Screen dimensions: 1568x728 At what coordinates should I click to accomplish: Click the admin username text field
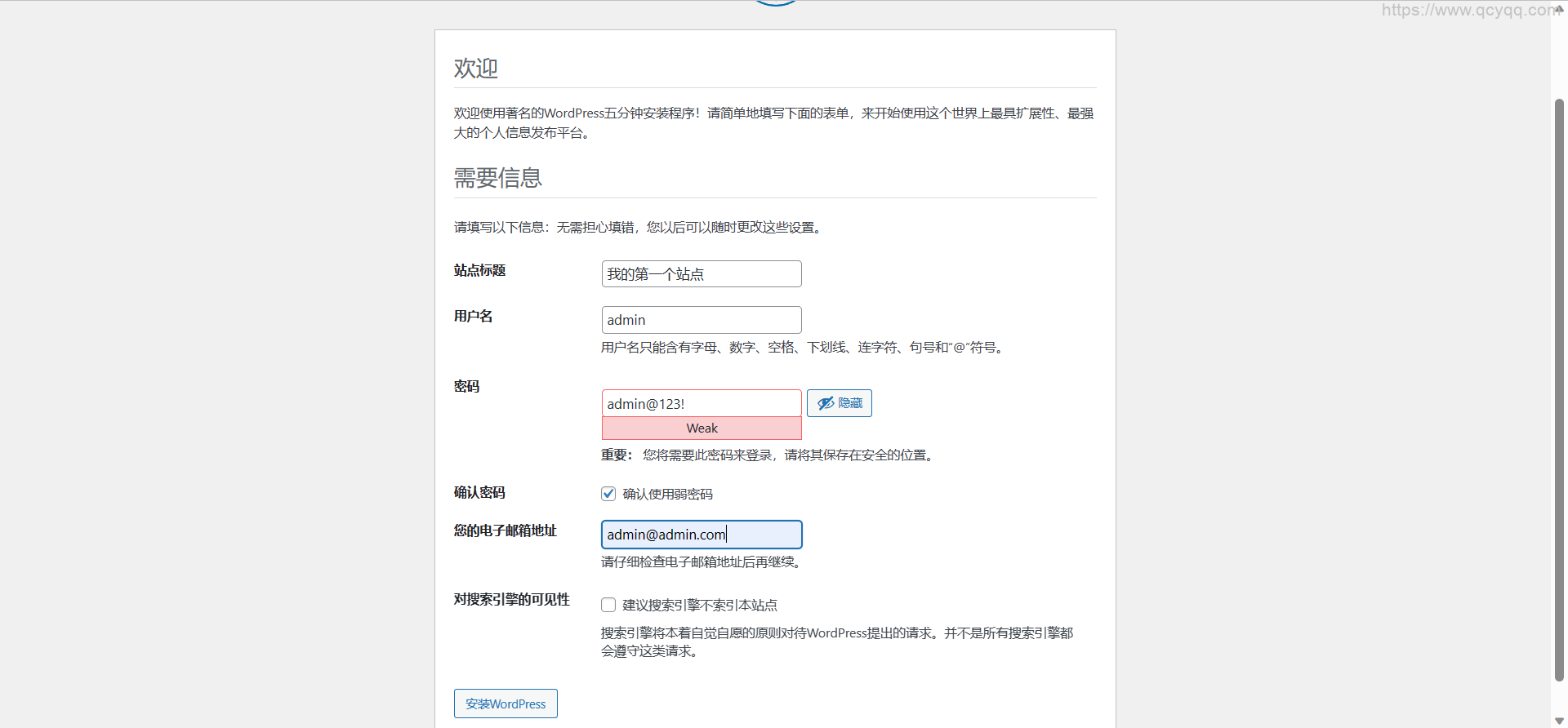click(701, 320)
